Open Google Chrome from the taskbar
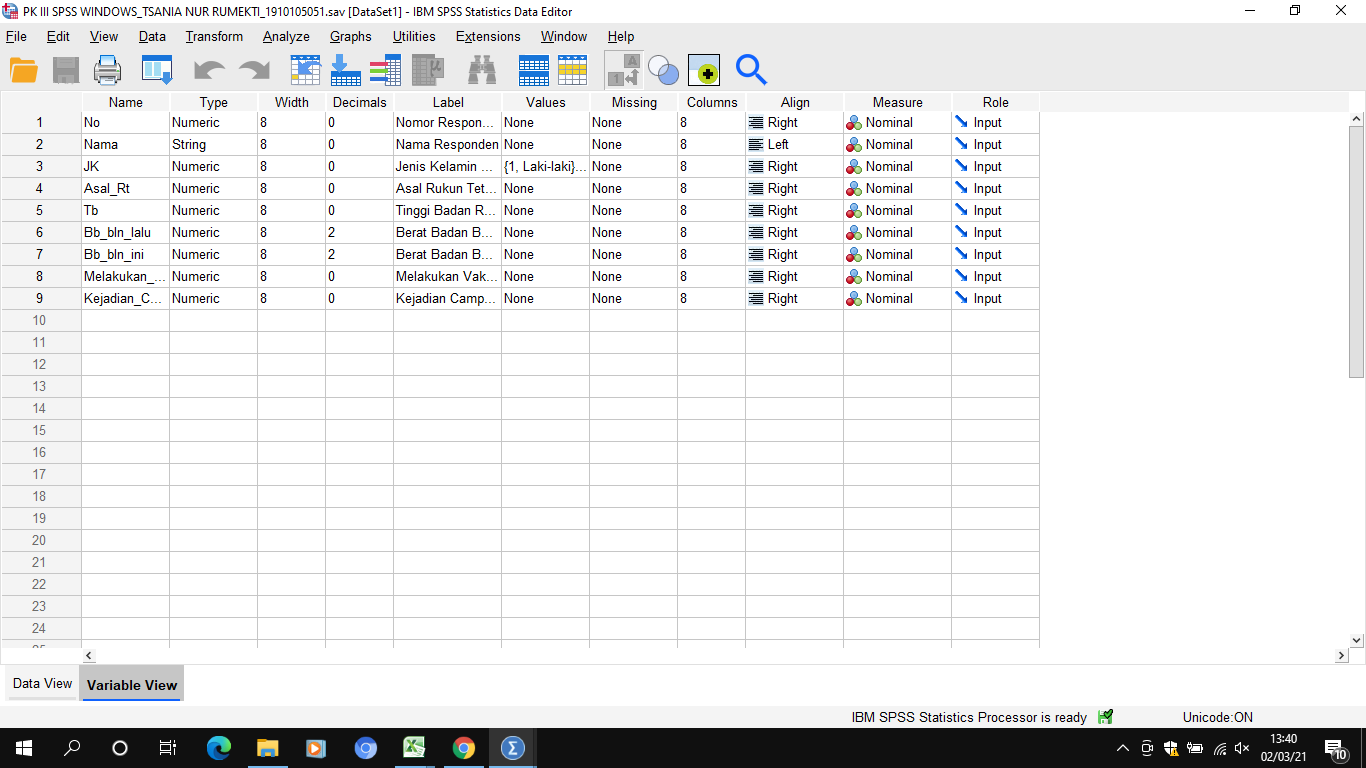Screen dimensions: 1366x768 pos(463,748)
